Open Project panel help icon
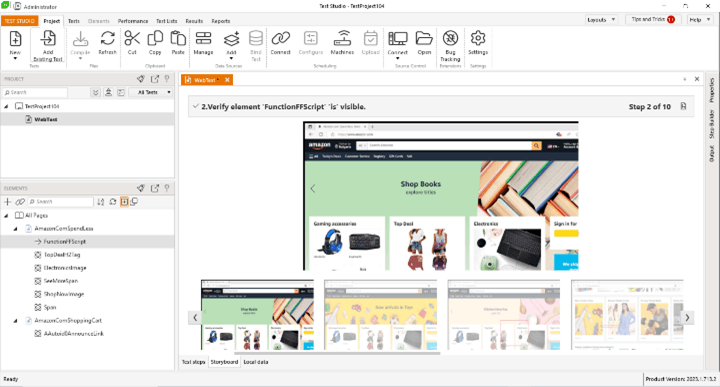Viewport: 720px width, 387px height. [167, 79]
